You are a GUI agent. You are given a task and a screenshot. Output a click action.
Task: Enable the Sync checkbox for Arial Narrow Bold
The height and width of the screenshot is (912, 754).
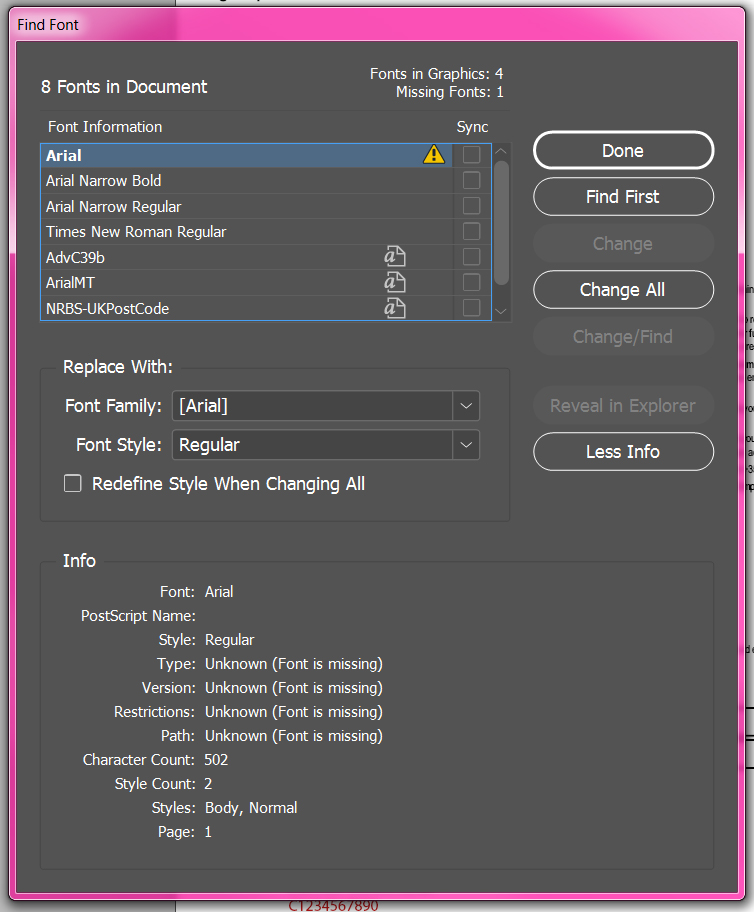click(x=471, y=180)
